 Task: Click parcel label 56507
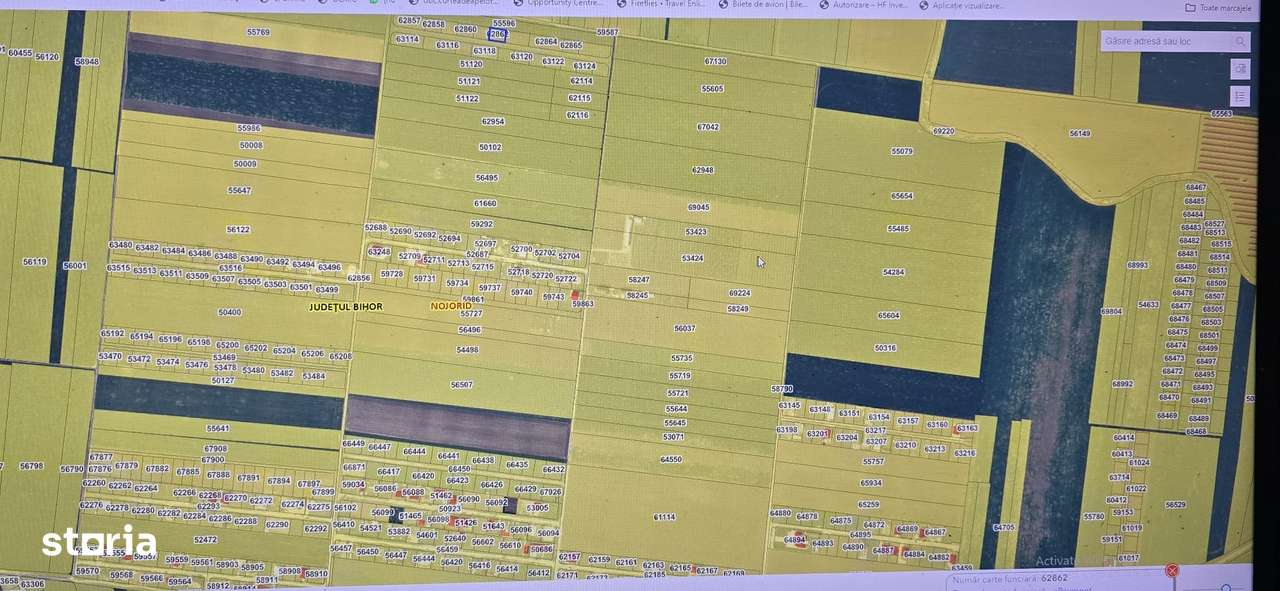(461, 384)
